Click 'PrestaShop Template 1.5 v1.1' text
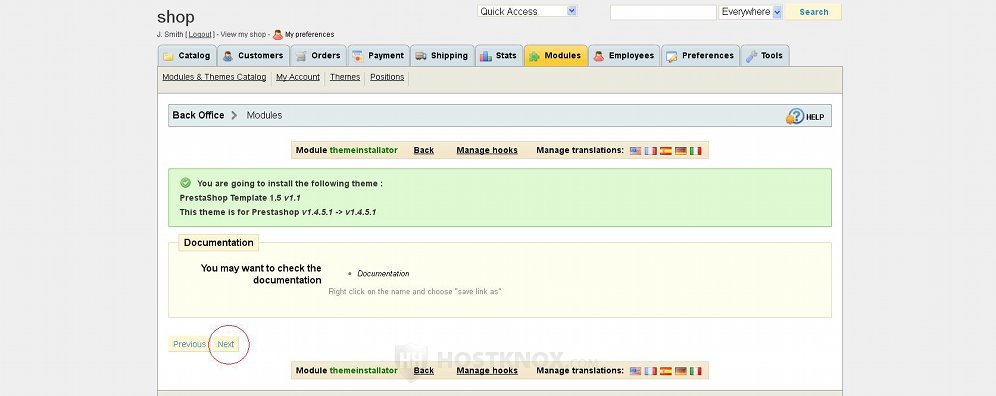The height and width of the screenshot is (396, 996). [240, 198]
